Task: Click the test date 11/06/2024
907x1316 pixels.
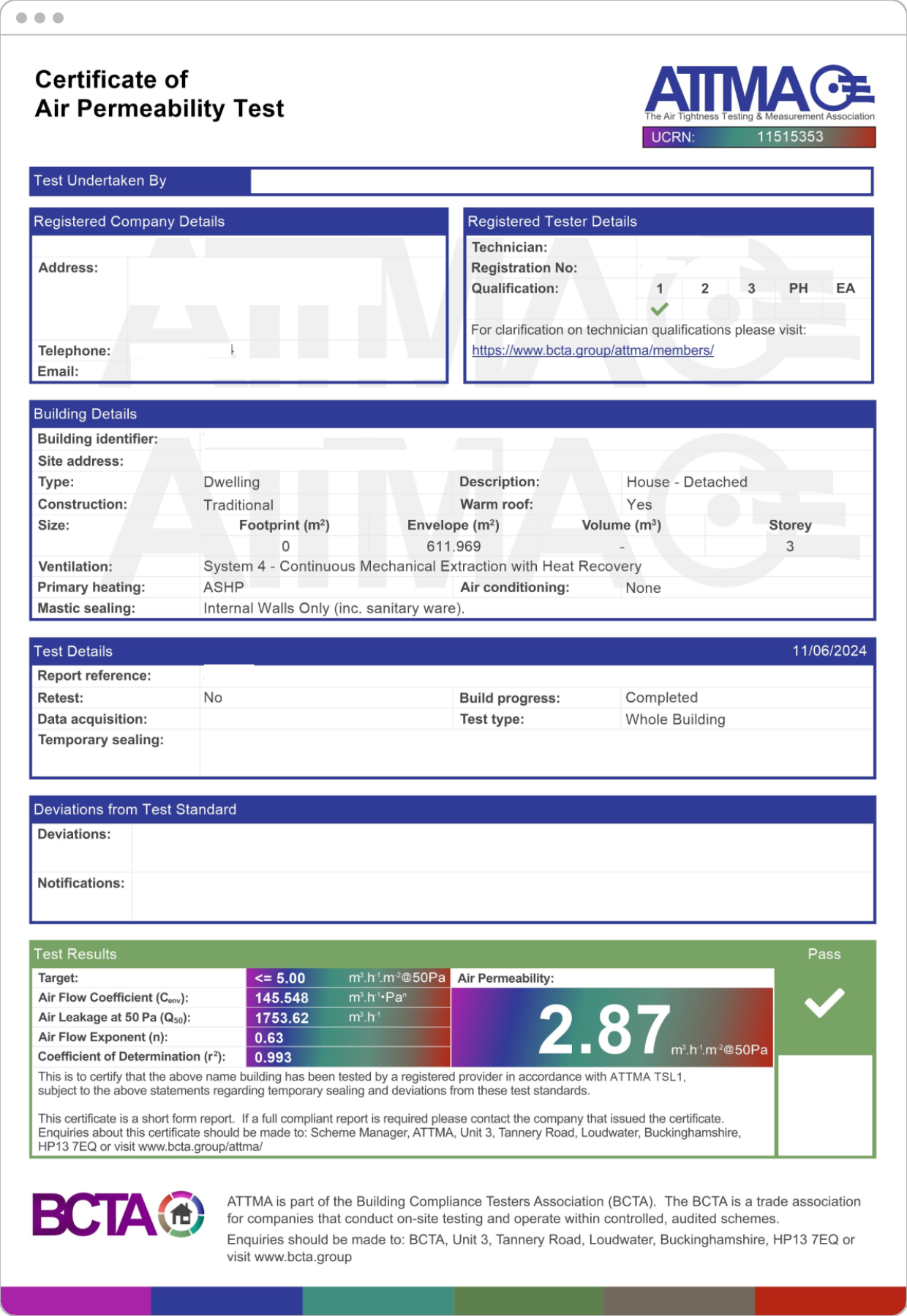Action: point(829,651)
